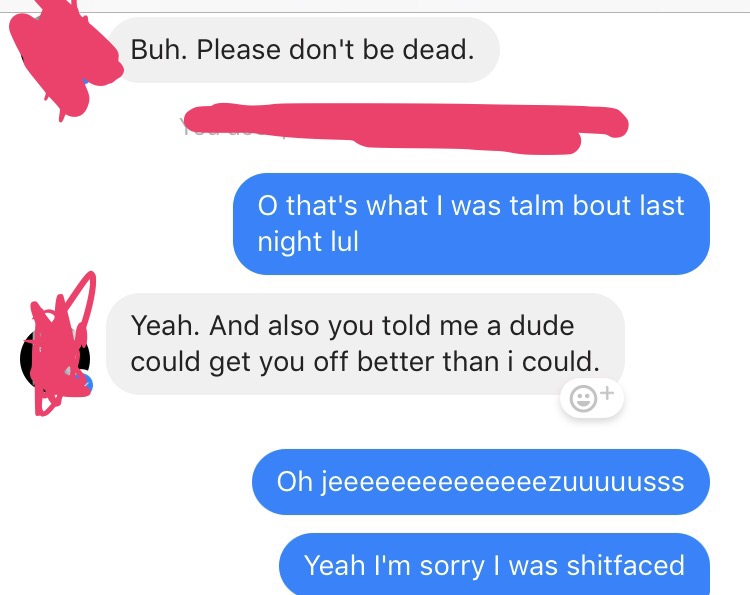Click the "Yeah. And also you told me" bubble
The height and width of the screenshot is (595, 750).
click(x=365, y=344)
